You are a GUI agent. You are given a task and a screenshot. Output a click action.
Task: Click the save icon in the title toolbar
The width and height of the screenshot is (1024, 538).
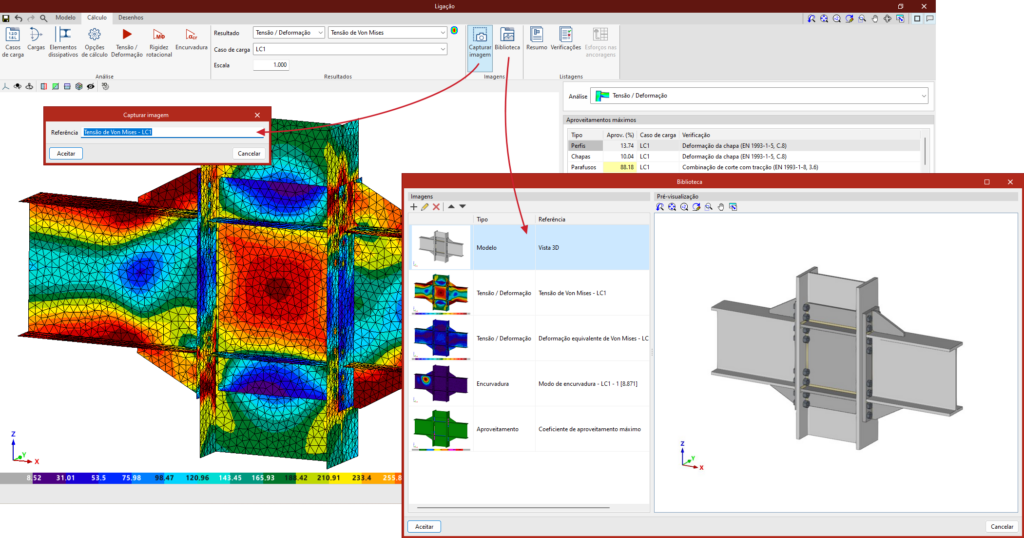pyautogui.click(x=6, y=18)
